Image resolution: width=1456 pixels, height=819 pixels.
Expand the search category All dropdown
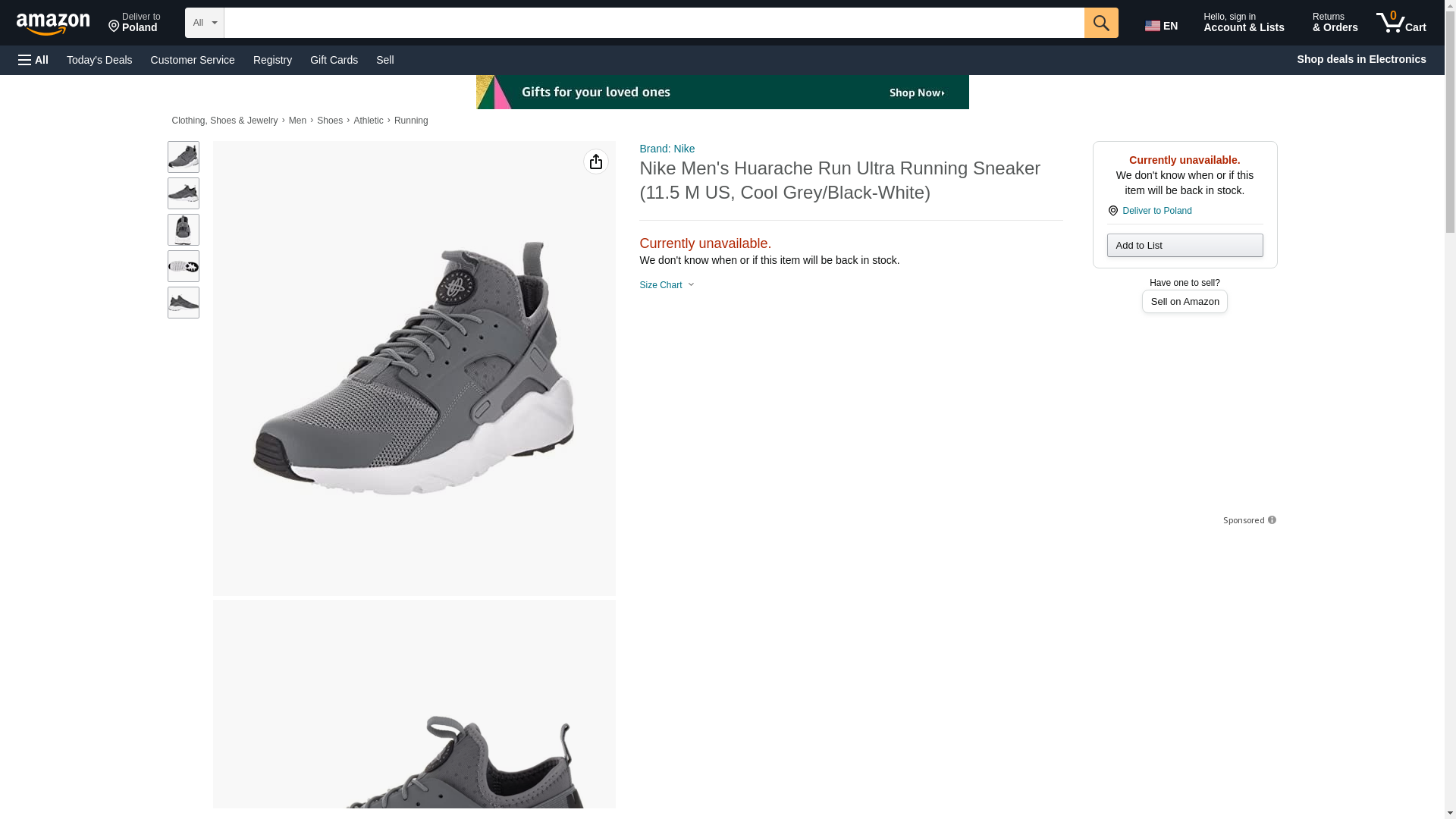point(204,23)
